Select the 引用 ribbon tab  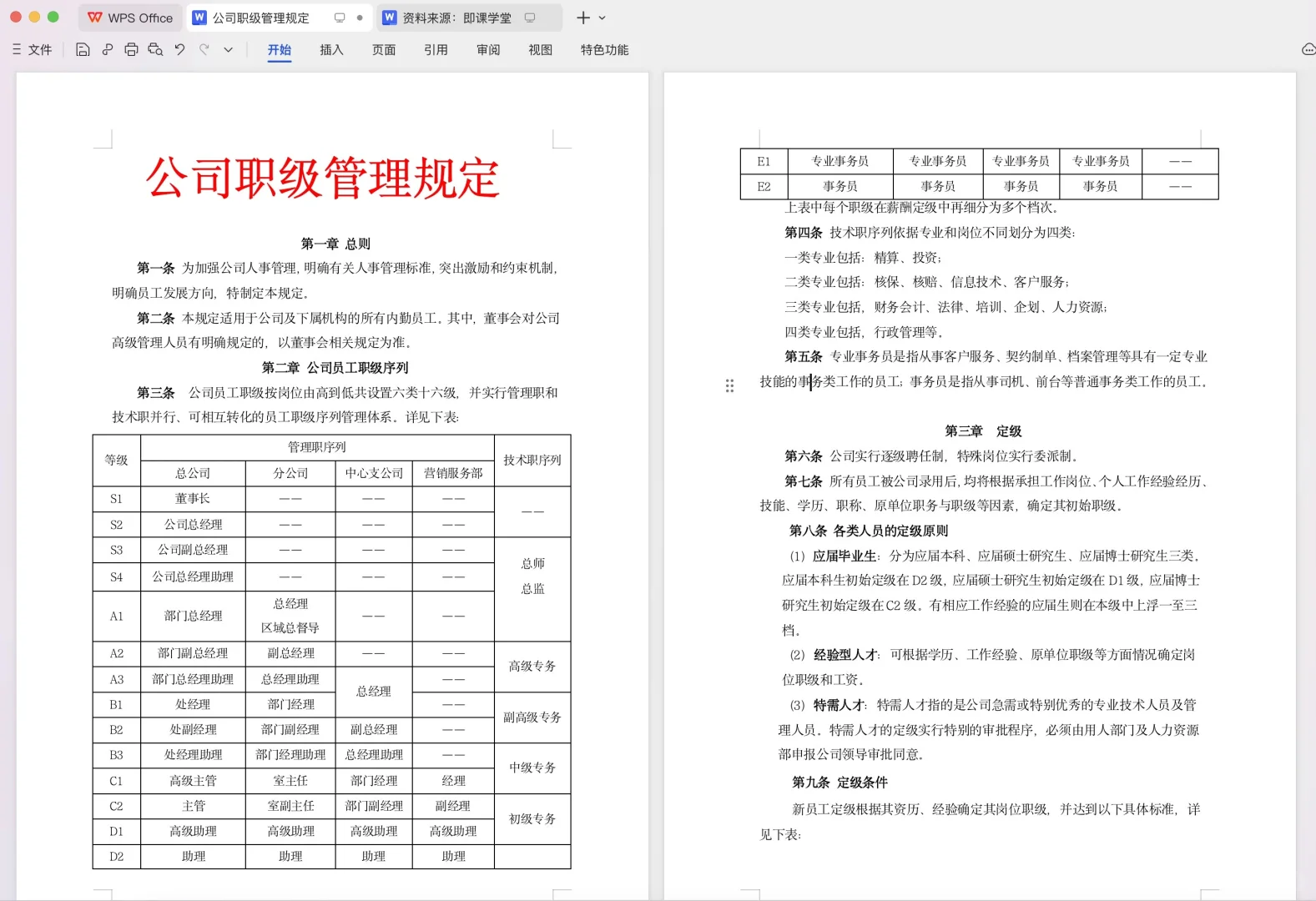click(x=436, y=50)
